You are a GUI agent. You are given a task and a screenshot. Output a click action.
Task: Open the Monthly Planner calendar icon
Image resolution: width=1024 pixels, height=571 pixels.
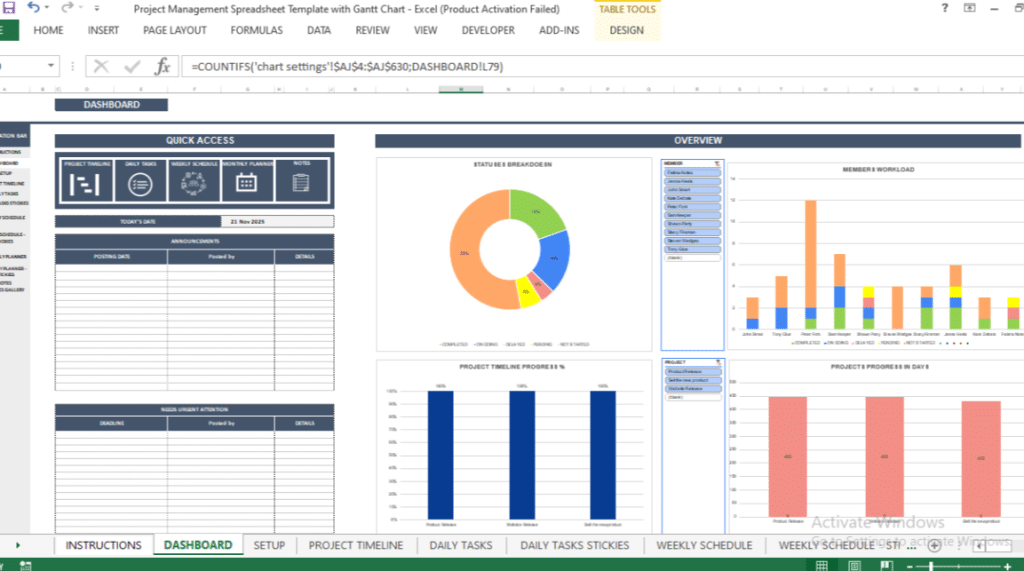(x=246, y=183)
